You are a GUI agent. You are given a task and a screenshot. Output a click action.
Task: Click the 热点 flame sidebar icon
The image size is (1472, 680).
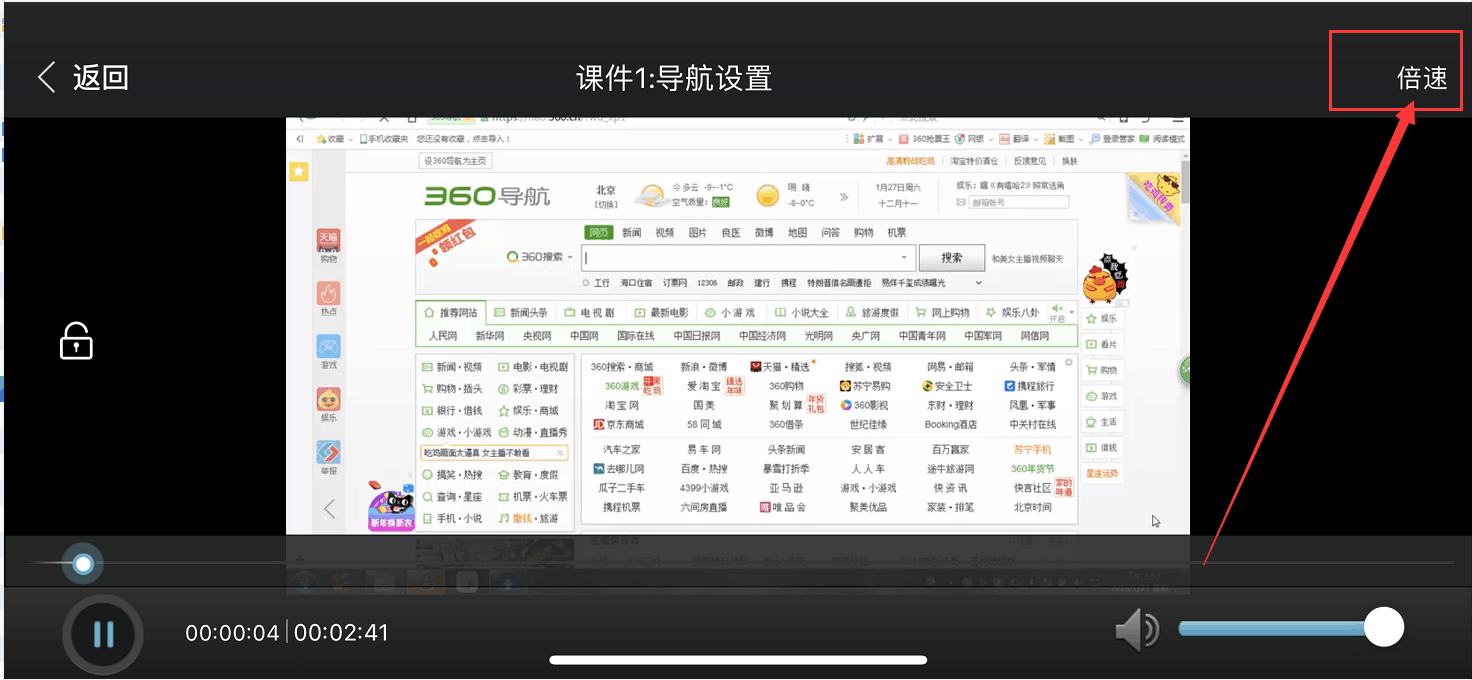point(328,298)
